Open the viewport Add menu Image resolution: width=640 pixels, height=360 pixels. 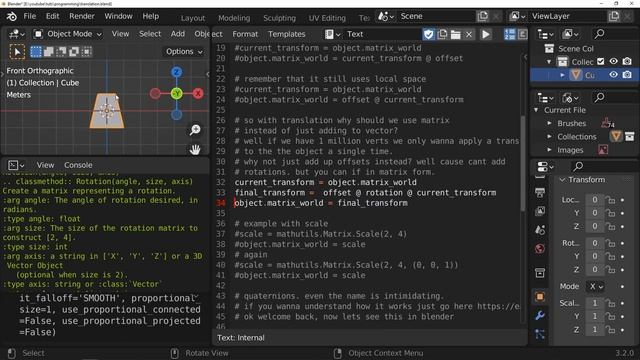tap(178, 34)
